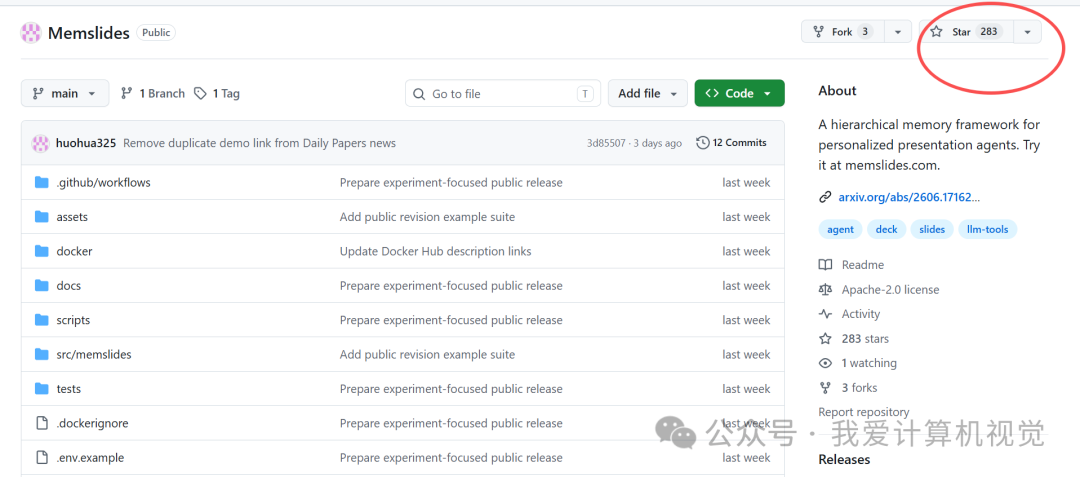Screen dimensions: 1080x477
Task: Open the docs folder
Action: 69,286
